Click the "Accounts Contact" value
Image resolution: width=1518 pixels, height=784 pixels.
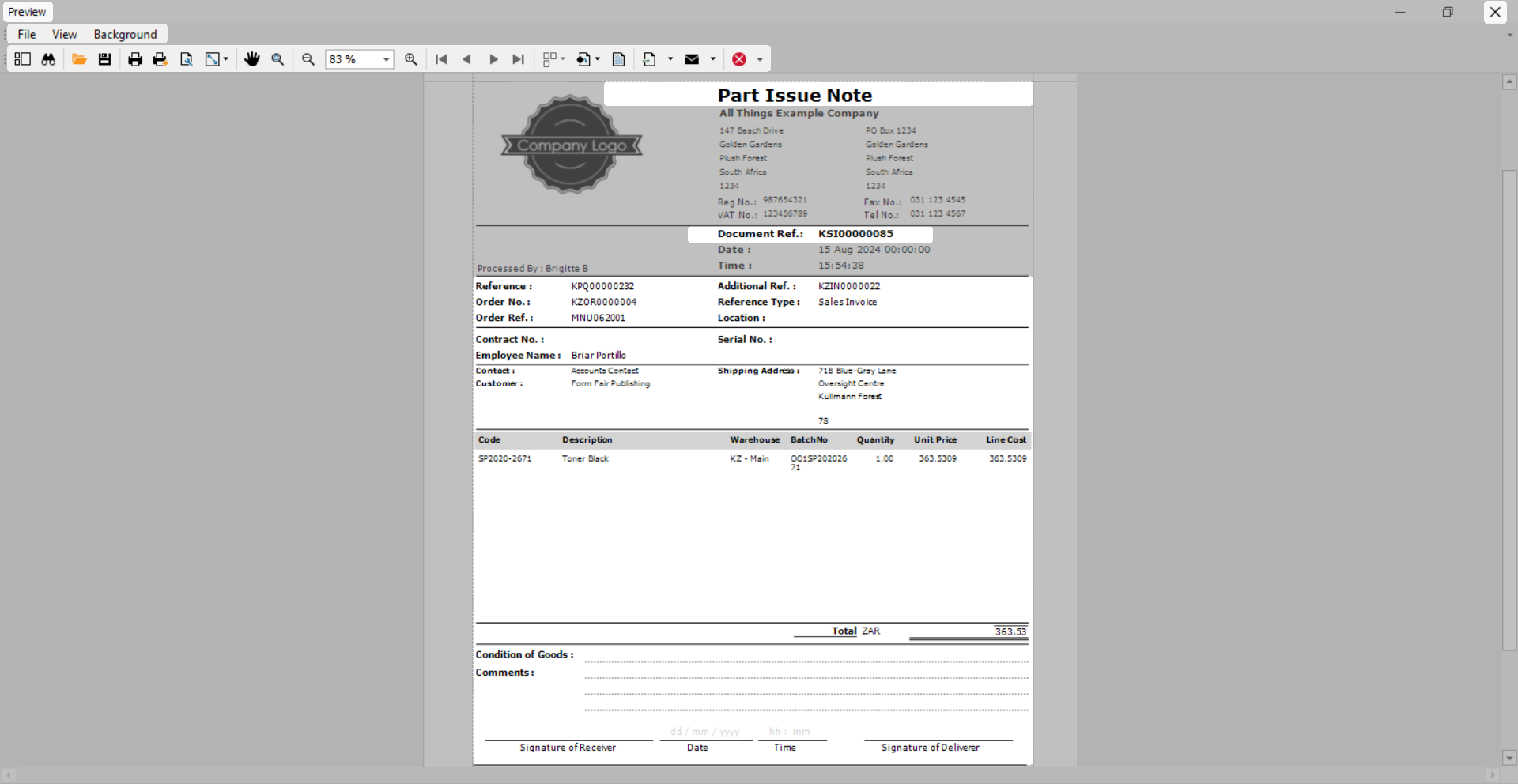605,371
